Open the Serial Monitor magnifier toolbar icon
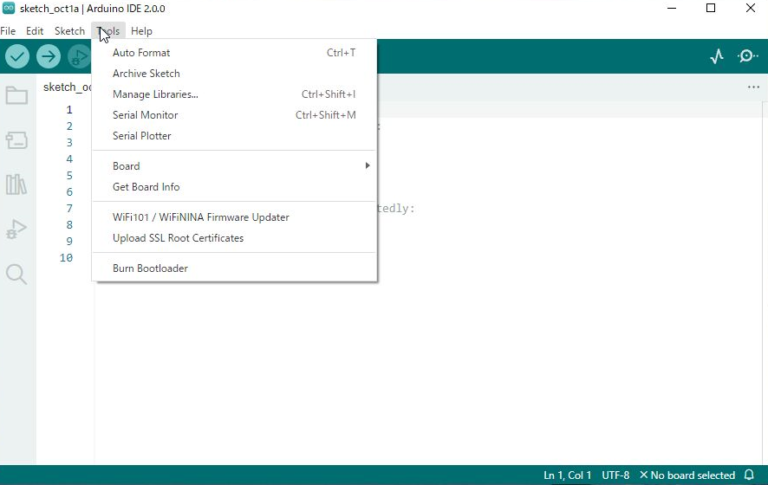 [x=747, y=56]
